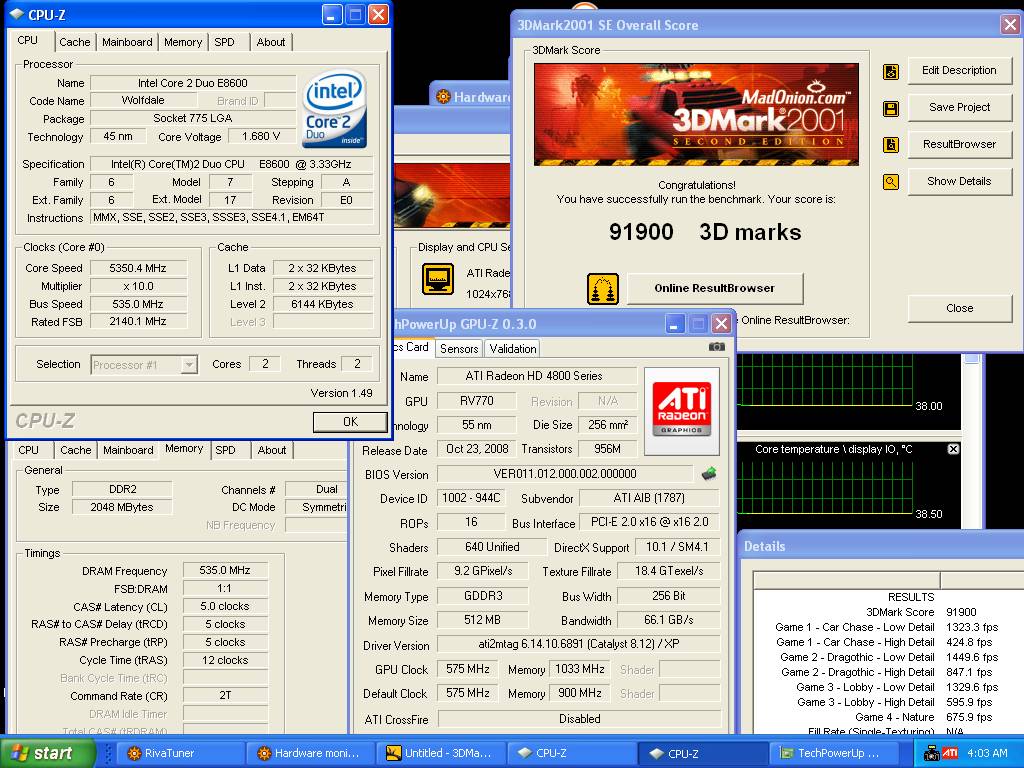
Task: Click the BIOS save chip icon in GPU-Z
Action: pos(709,473)
